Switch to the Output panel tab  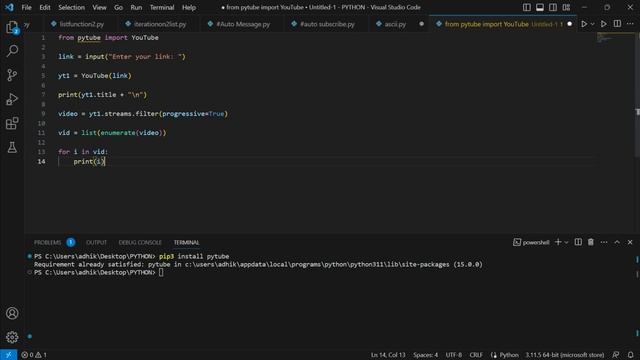point(96,242)
